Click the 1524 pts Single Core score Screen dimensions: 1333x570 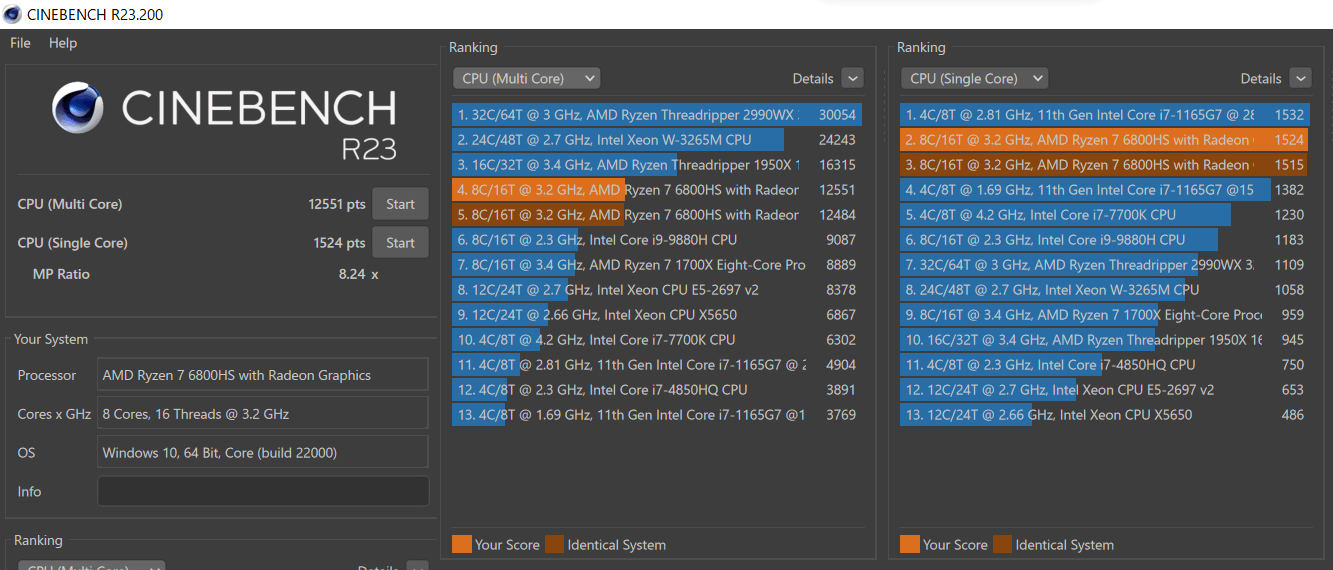tap(340, 243)
